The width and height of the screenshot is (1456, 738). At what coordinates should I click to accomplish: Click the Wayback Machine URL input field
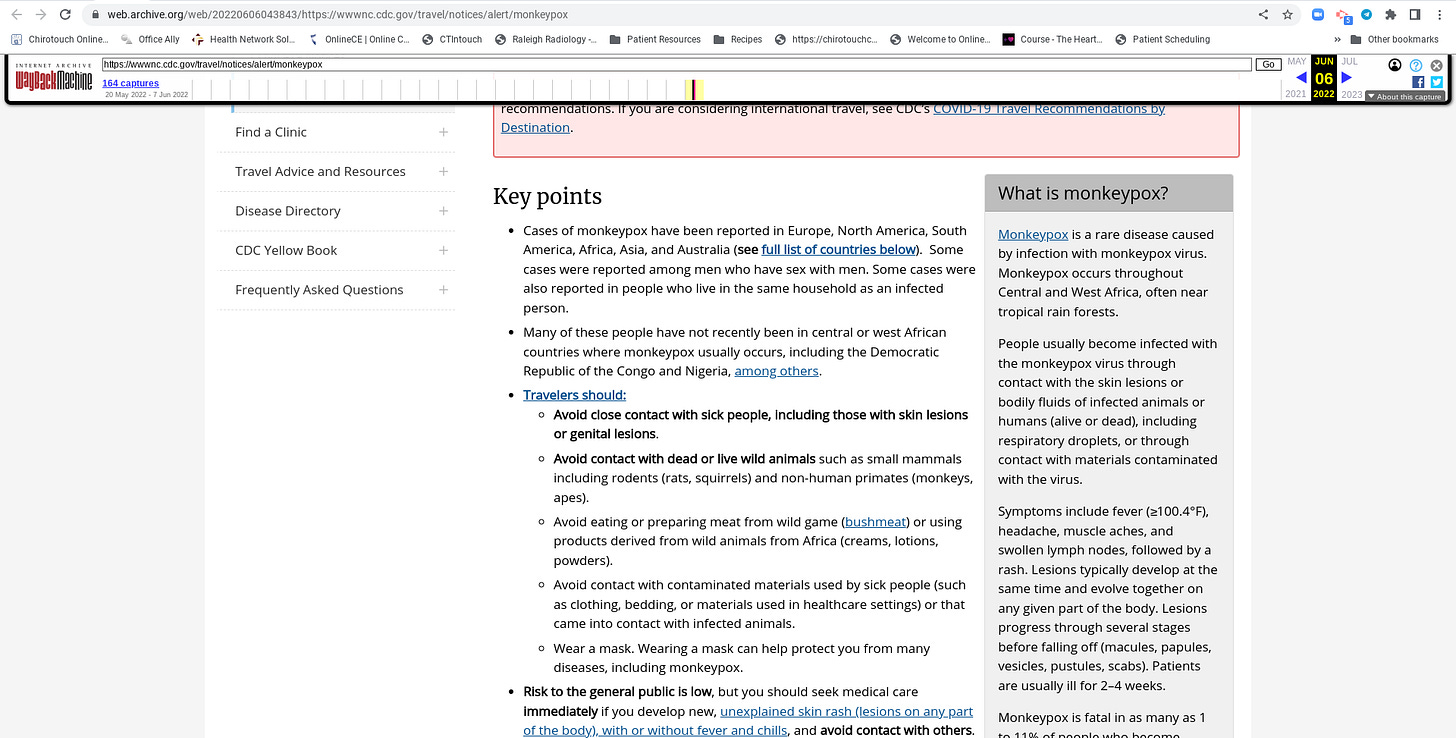(x=676, y=64)
